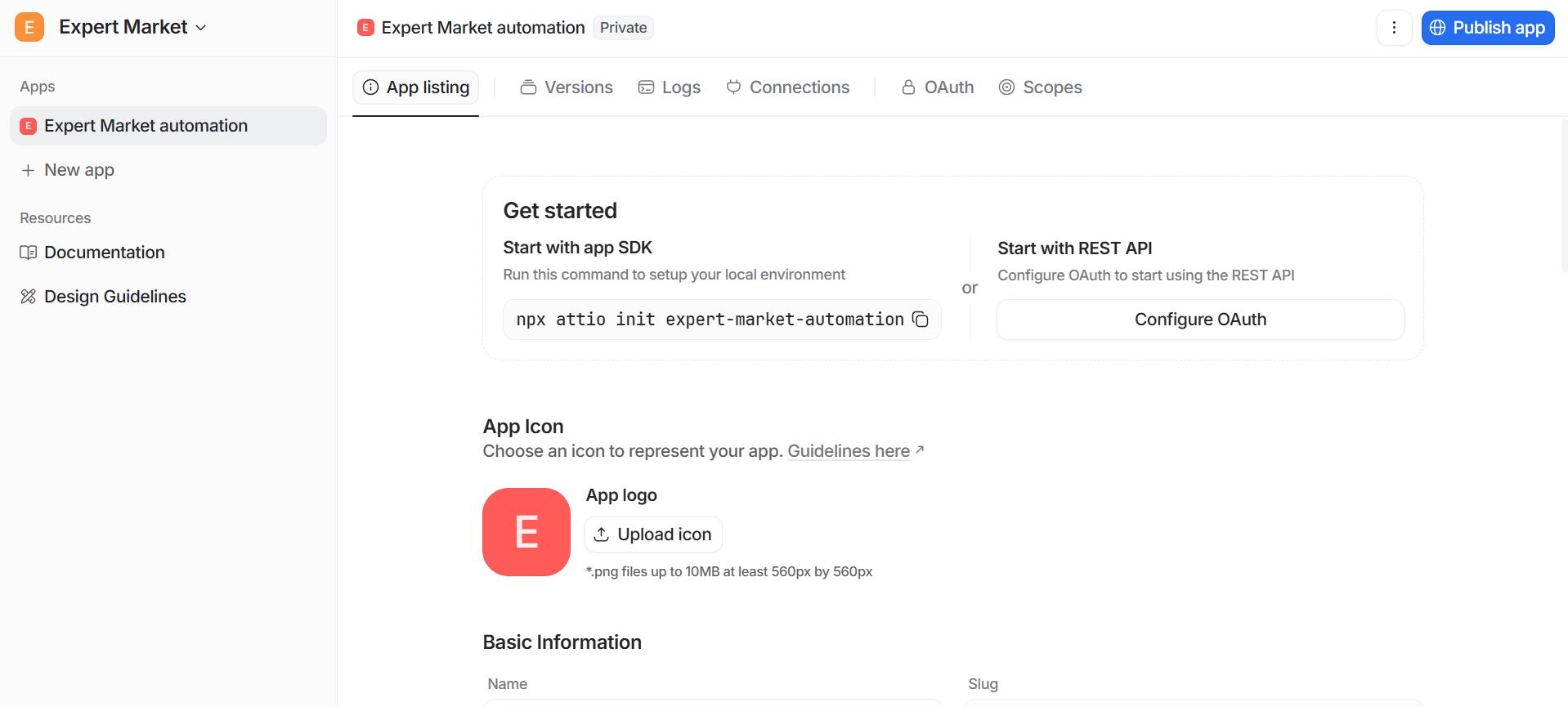Click the orange Expert Market workspace logo
1568x707 pixels.
(x=29, y=27)
